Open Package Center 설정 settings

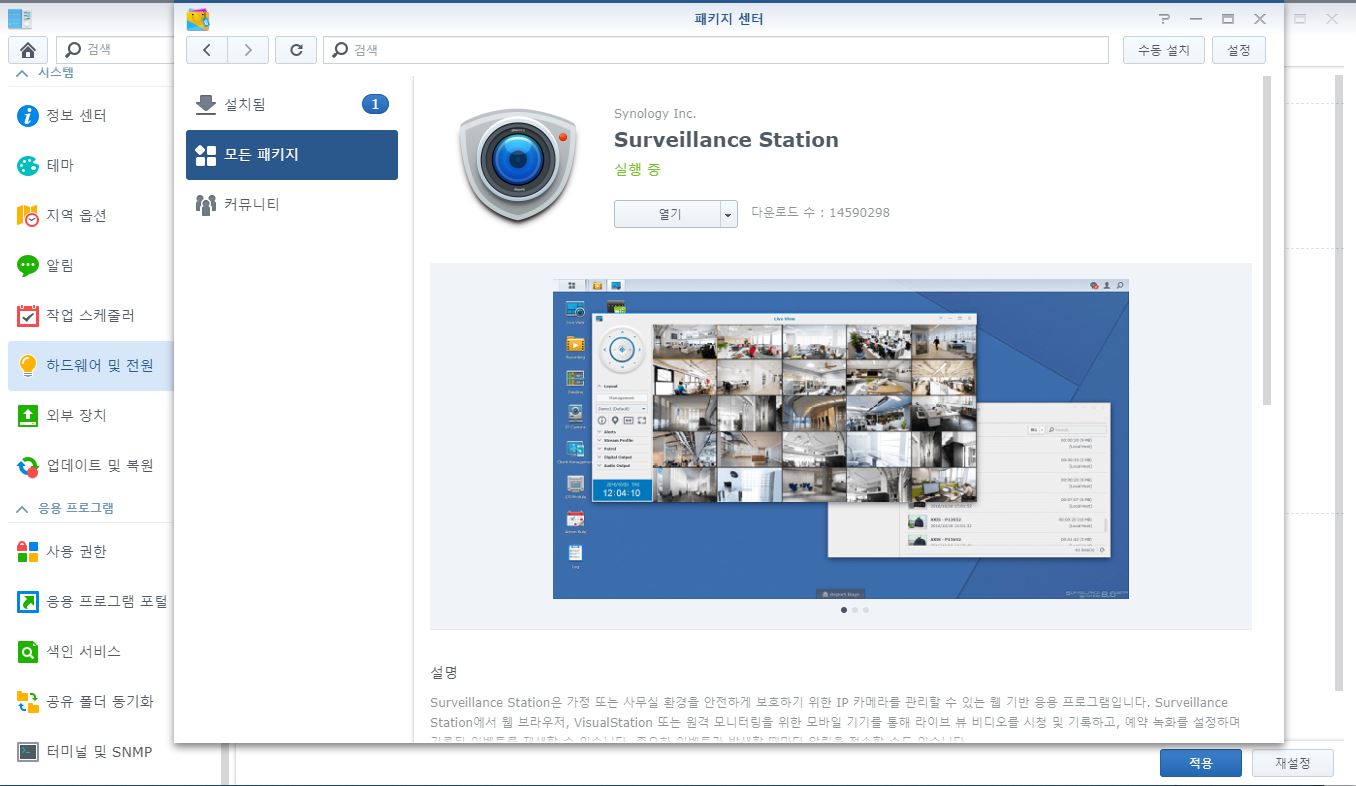[1239, 50]
